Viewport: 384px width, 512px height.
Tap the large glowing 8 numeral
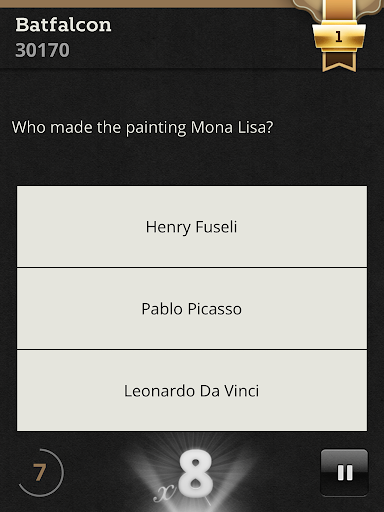196,474
